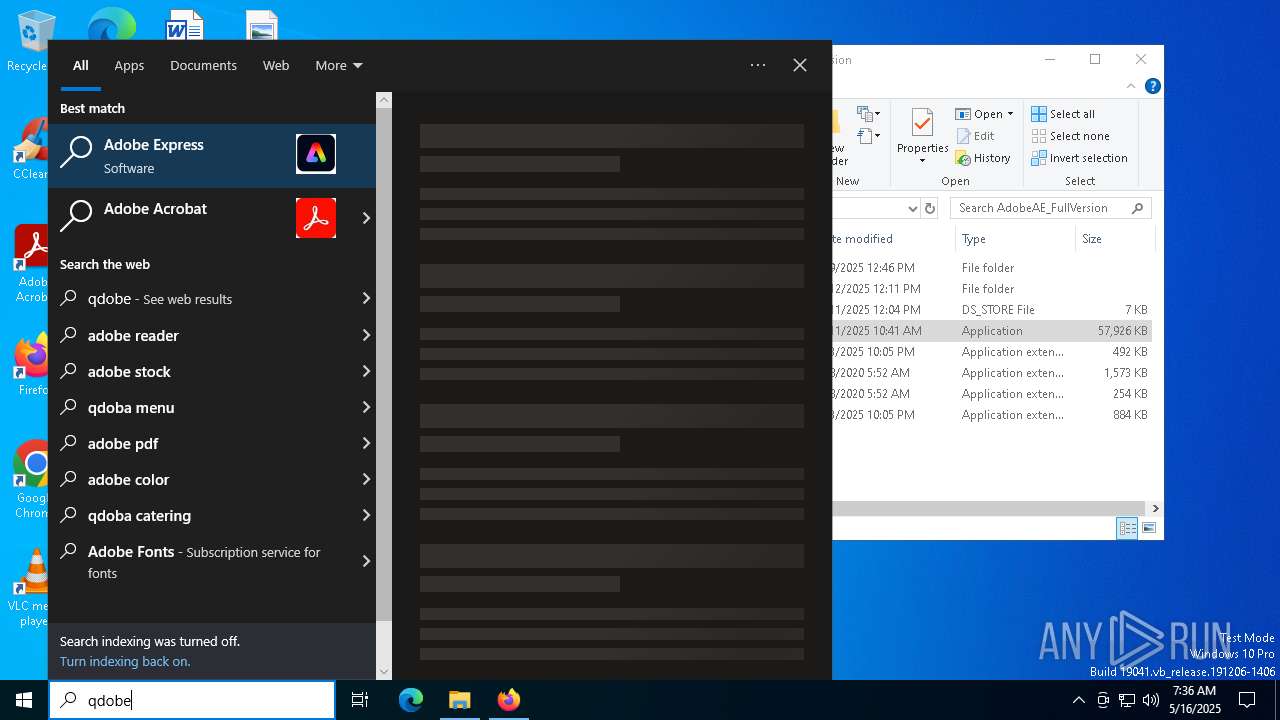1280x720 pixels.
Task: Select the All search tab
Action: 81,65
